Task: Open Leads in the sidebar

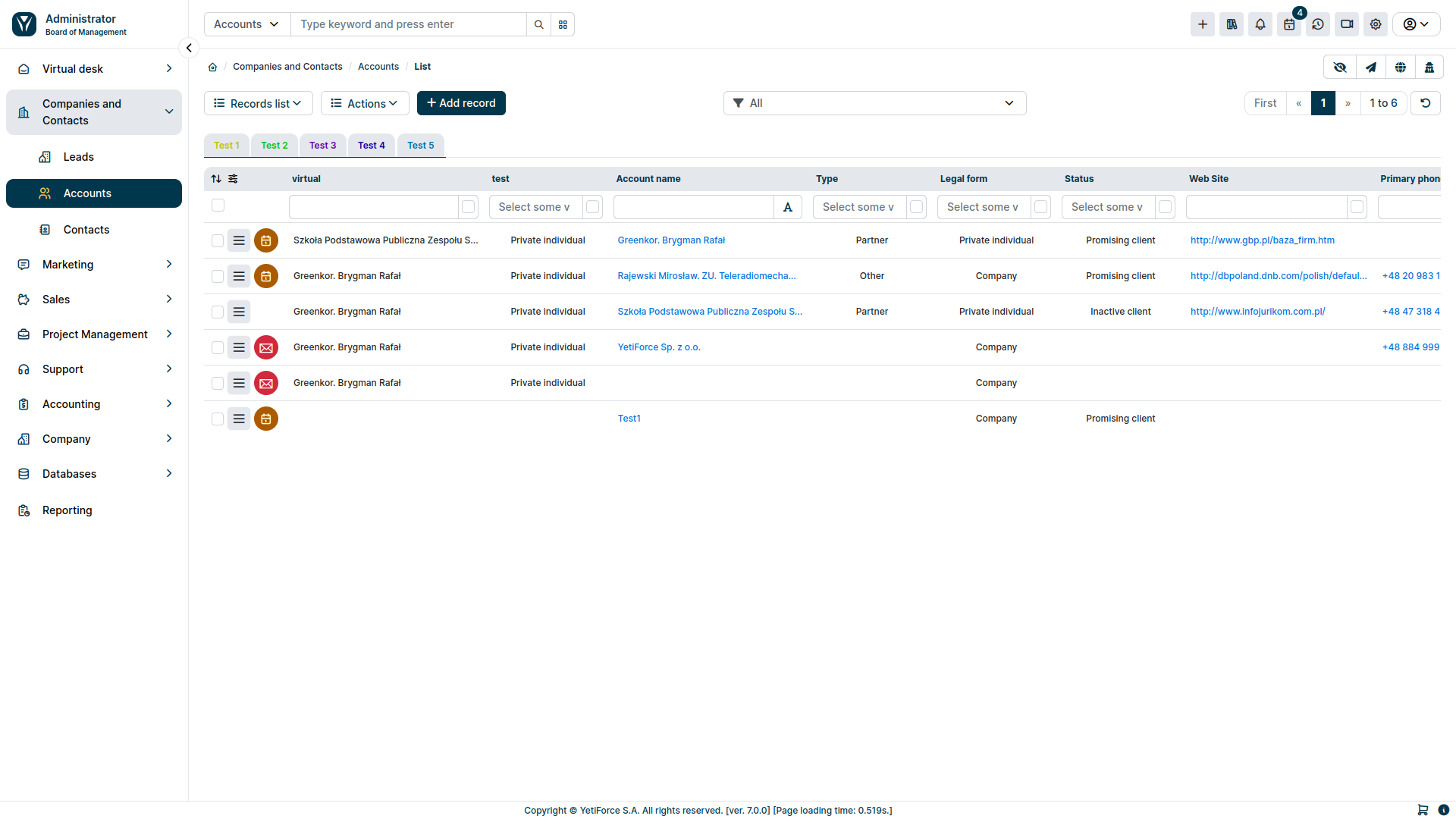Action: 94,157
